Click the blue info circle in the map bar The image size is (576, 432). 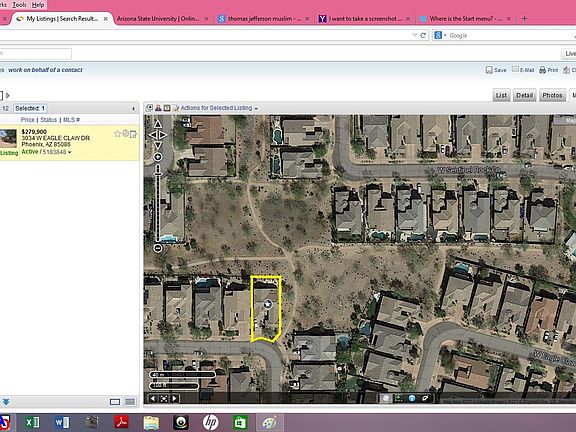click(412, 398)
